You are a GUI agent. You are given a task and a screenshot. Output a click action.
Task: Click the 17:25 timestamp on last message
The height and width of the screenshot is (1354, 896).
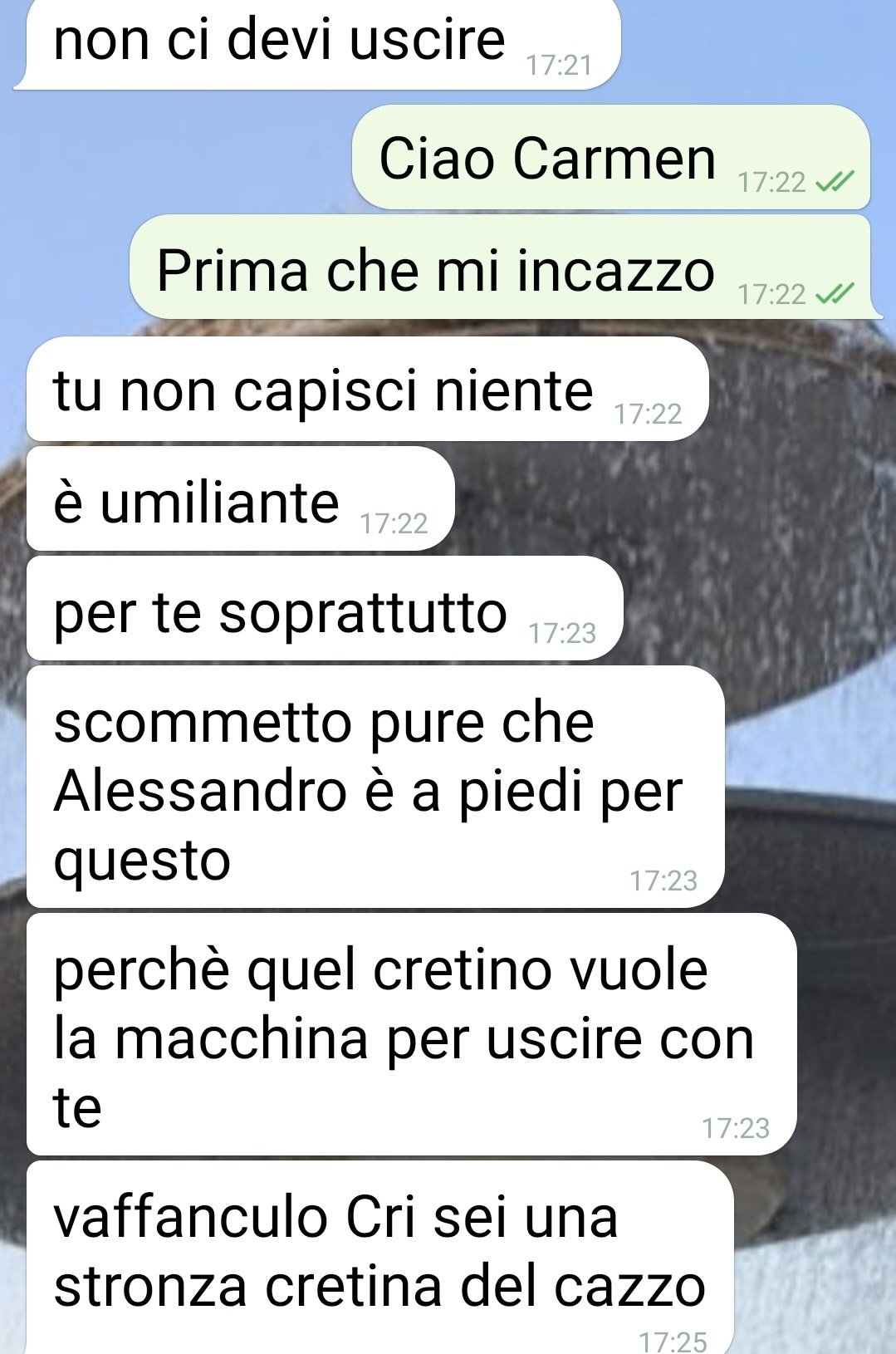(673, 1341)
